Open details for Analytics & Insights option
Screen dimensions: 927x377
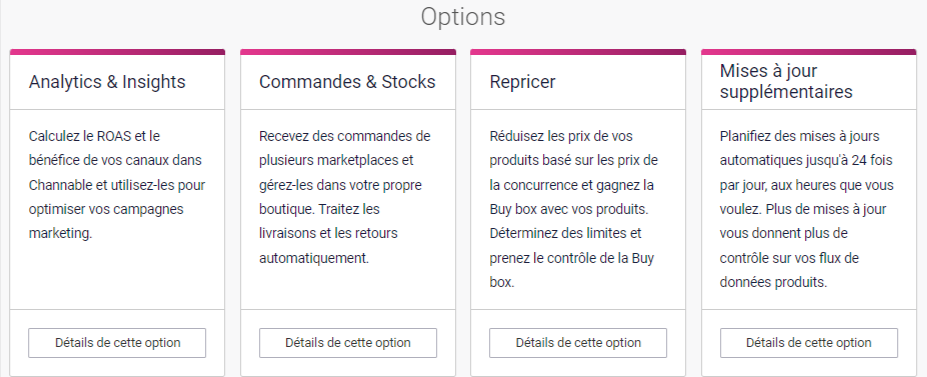[117, 343]
